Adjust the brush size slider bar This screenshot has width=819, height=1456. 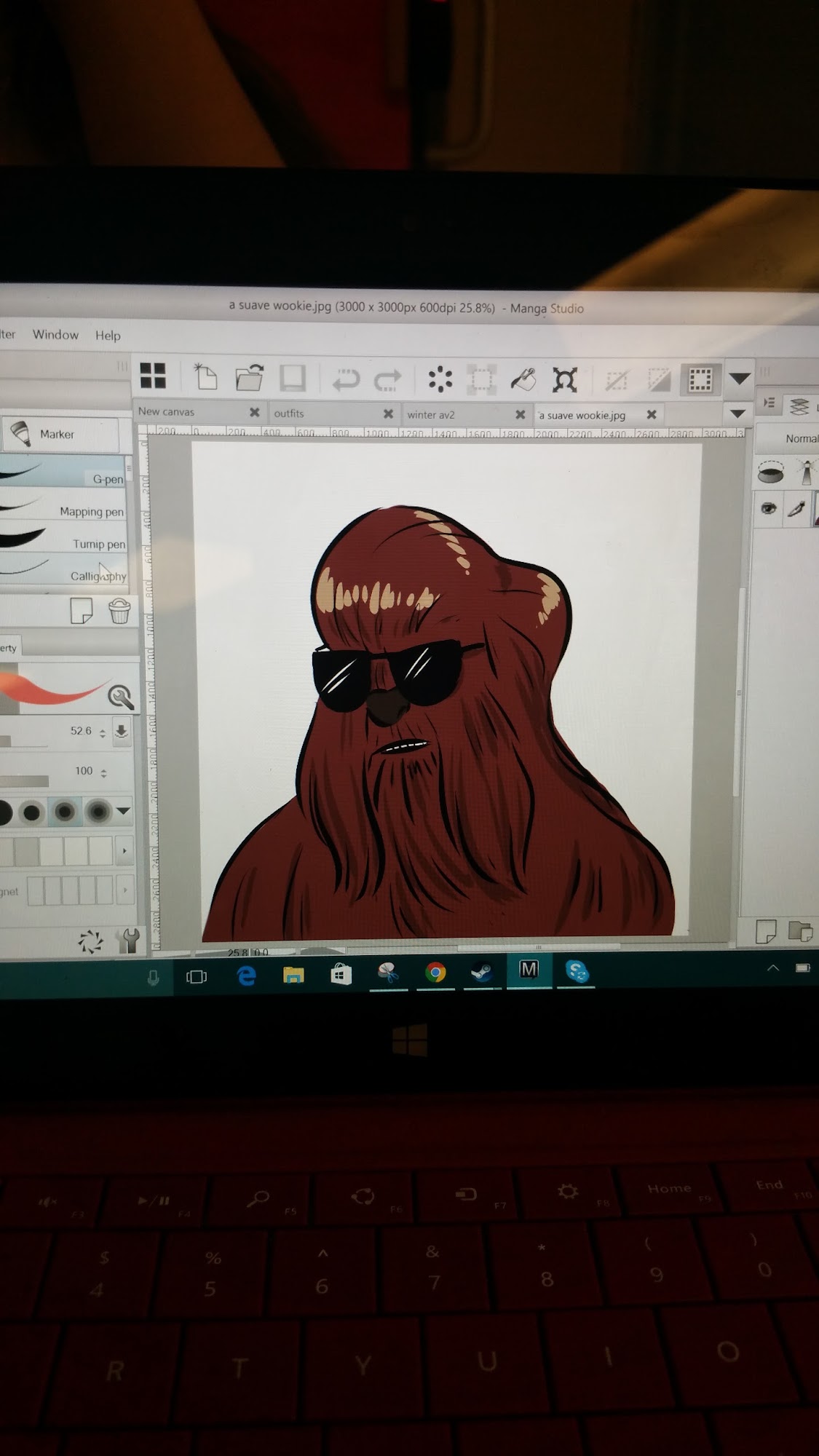point(24,741)
